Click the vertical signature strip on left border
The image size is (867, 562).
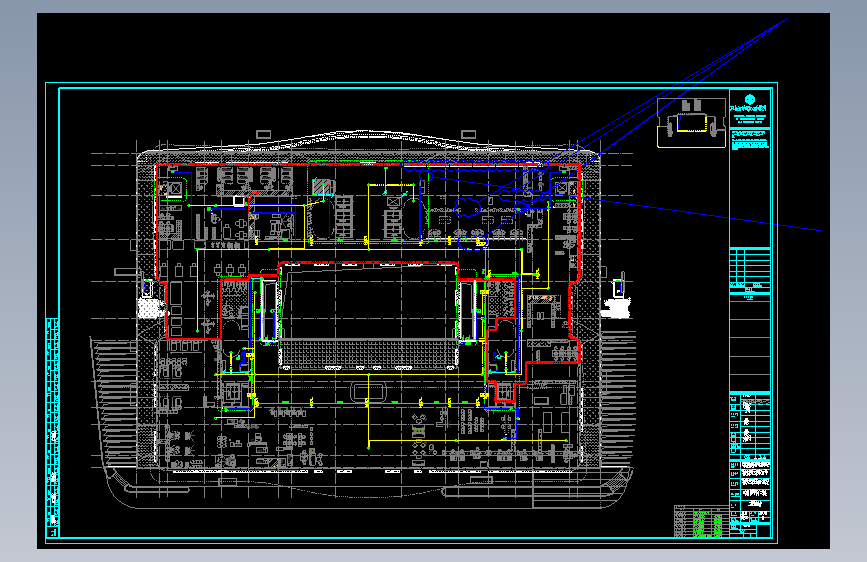coord(53,428)
